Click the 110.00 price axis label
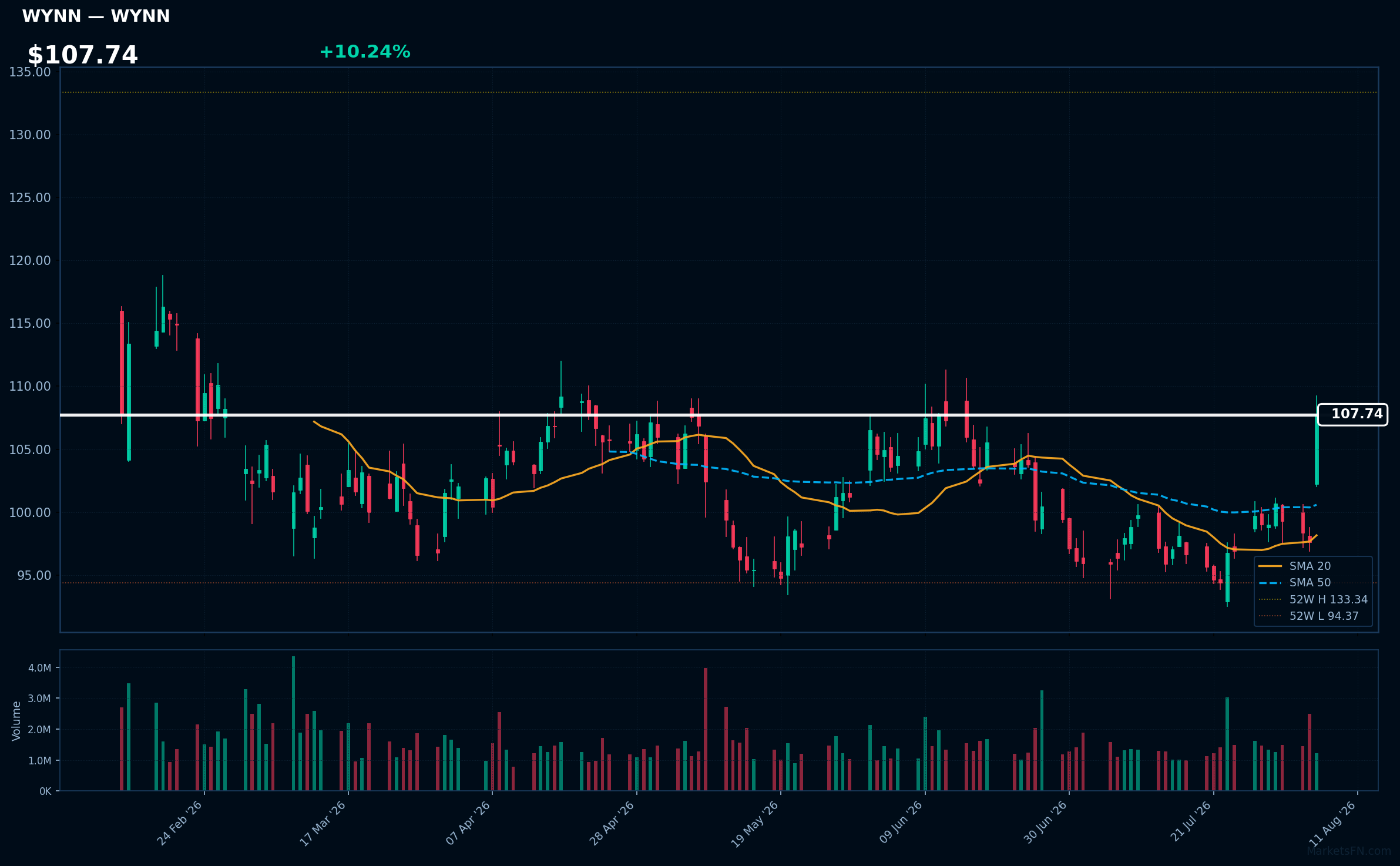Image resolution: width=1400 pixels, height=866 pixels. [x=30, y=387]
